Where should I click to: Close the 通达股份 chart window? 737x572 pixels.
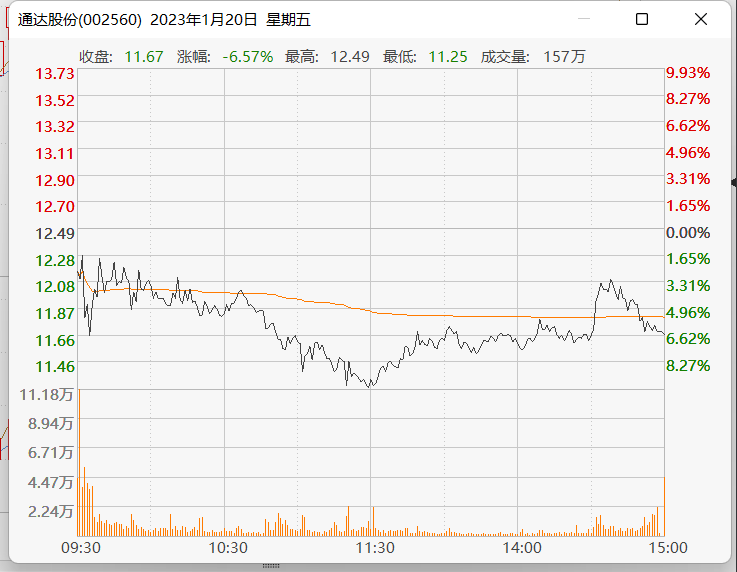pos(700,19)
